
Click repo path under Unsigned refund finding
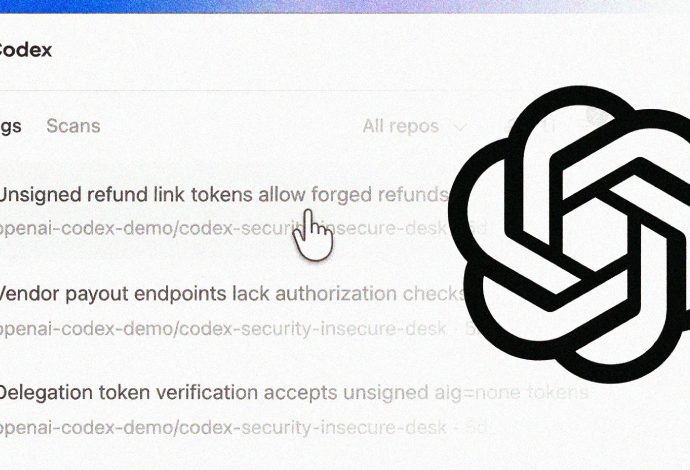pos(222,228)
